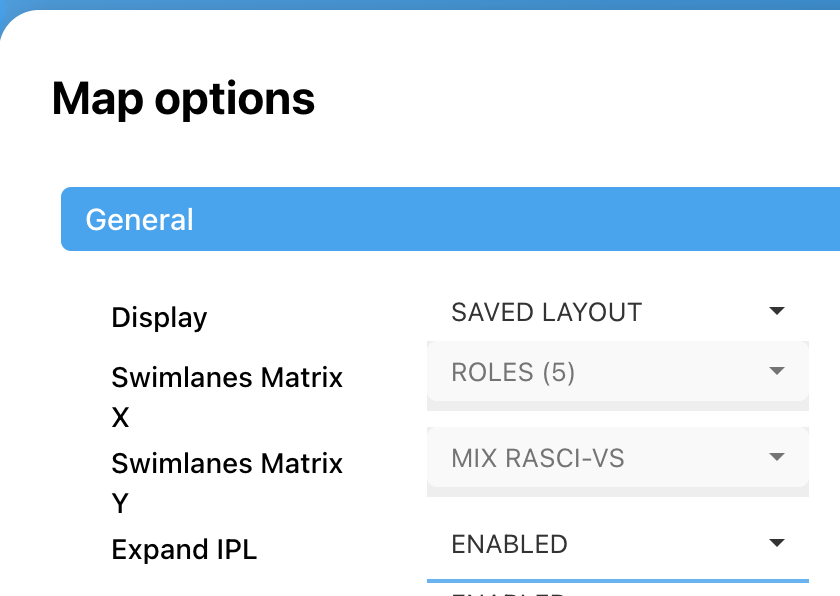Collapse the General section header
This screenshot has height=596, width=840.
(450, 219)
